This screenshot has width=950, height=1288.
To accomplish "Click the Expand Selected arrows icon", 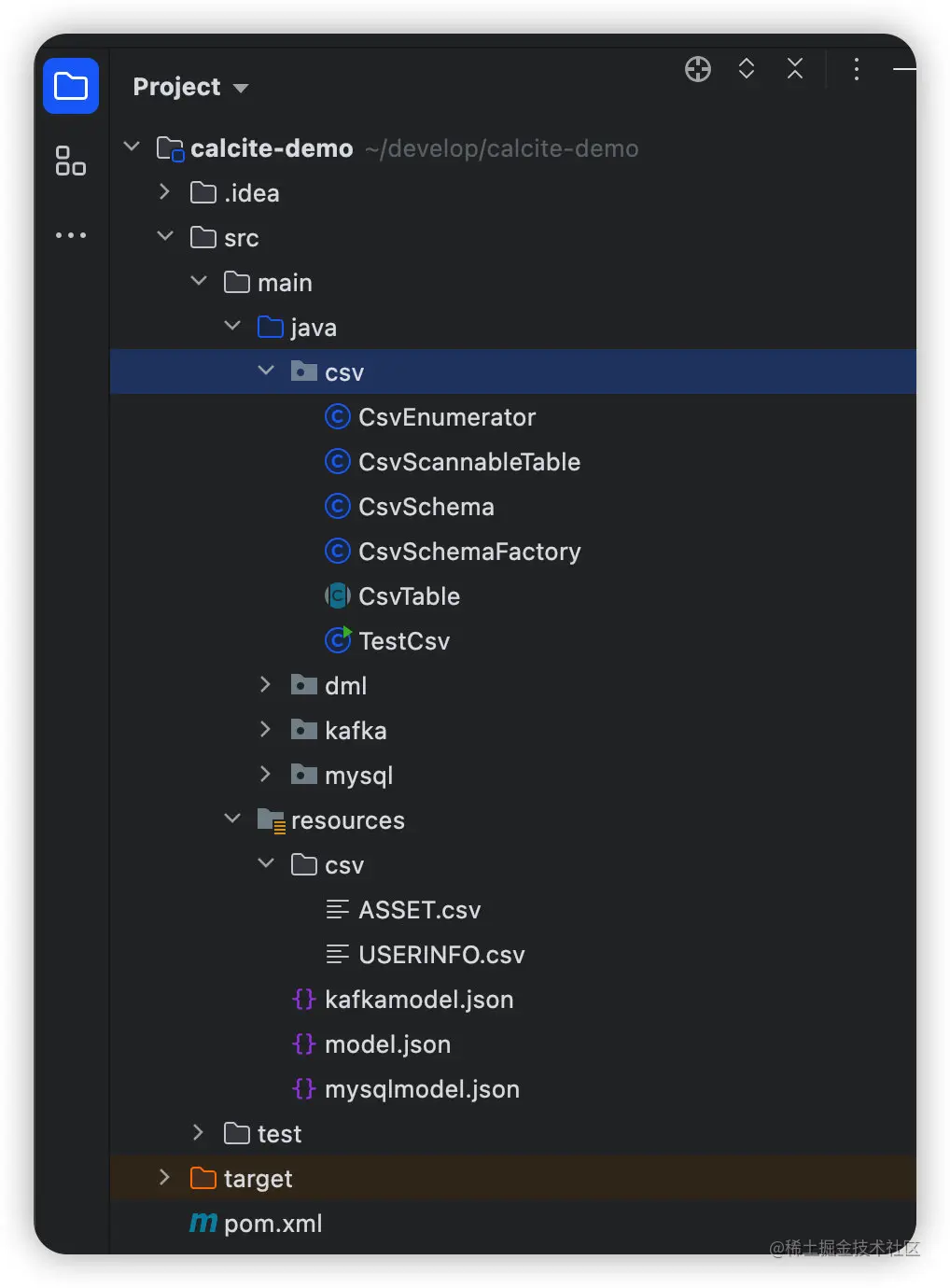I will 747,69.
